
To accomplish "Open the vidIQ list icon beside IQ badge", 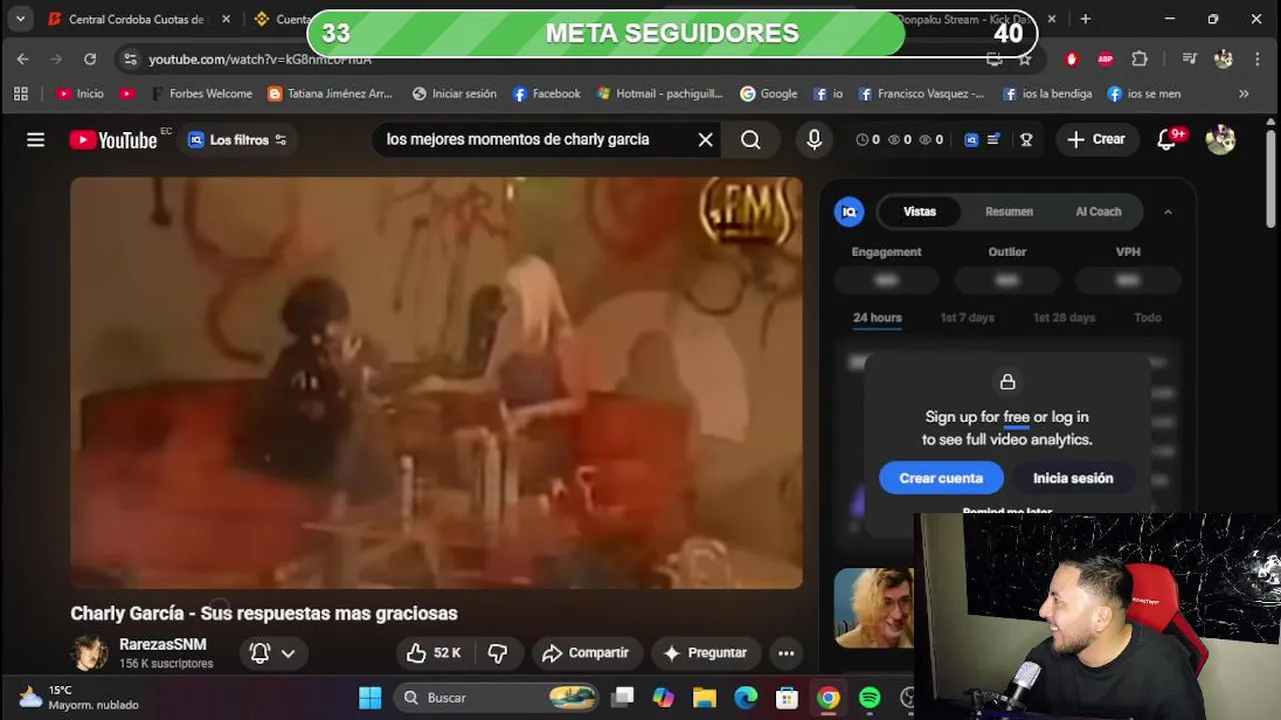I will [x=994, y=140].
